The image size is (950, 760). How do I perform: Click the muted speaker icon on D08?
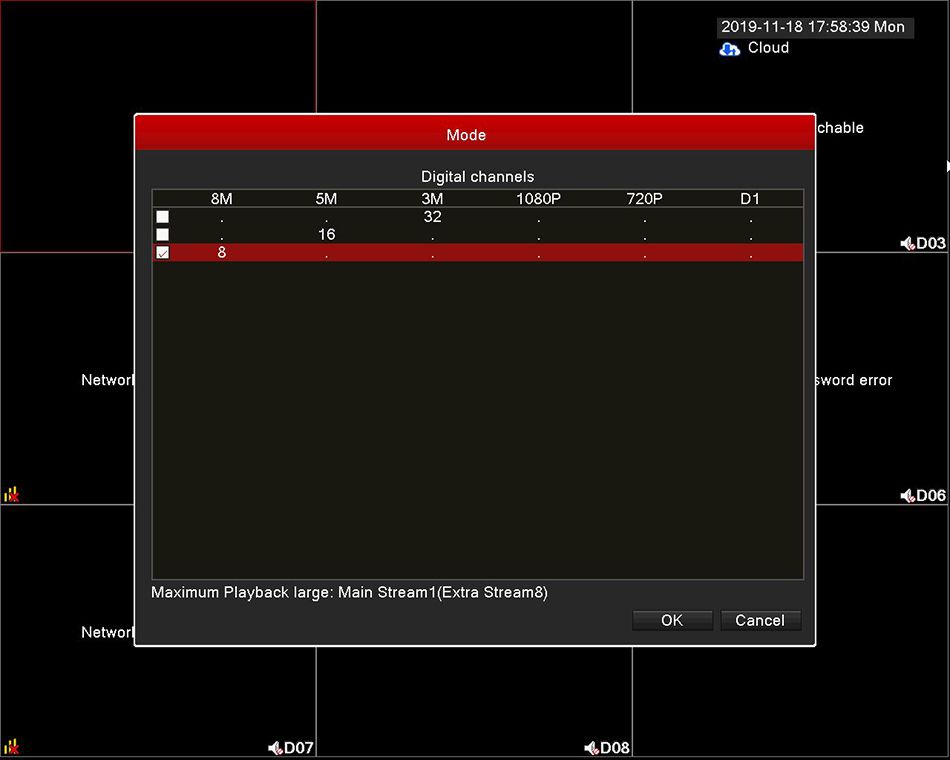click(x=591, y=748)
